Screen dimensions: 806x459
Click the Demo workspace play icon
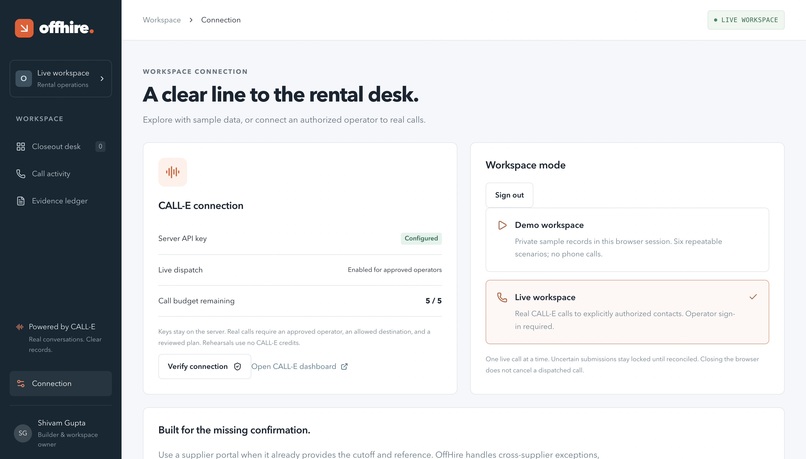(502, 225)
